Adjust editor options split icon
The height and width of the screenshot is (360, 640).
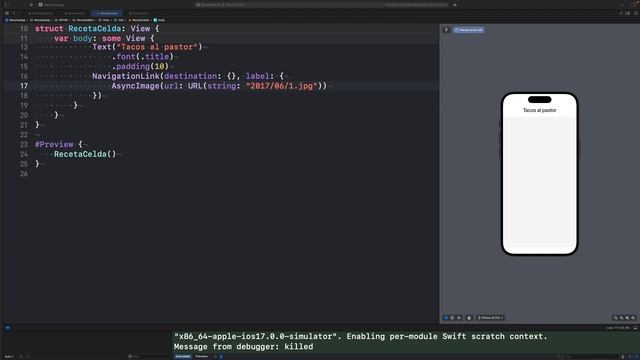pos(628,13)
